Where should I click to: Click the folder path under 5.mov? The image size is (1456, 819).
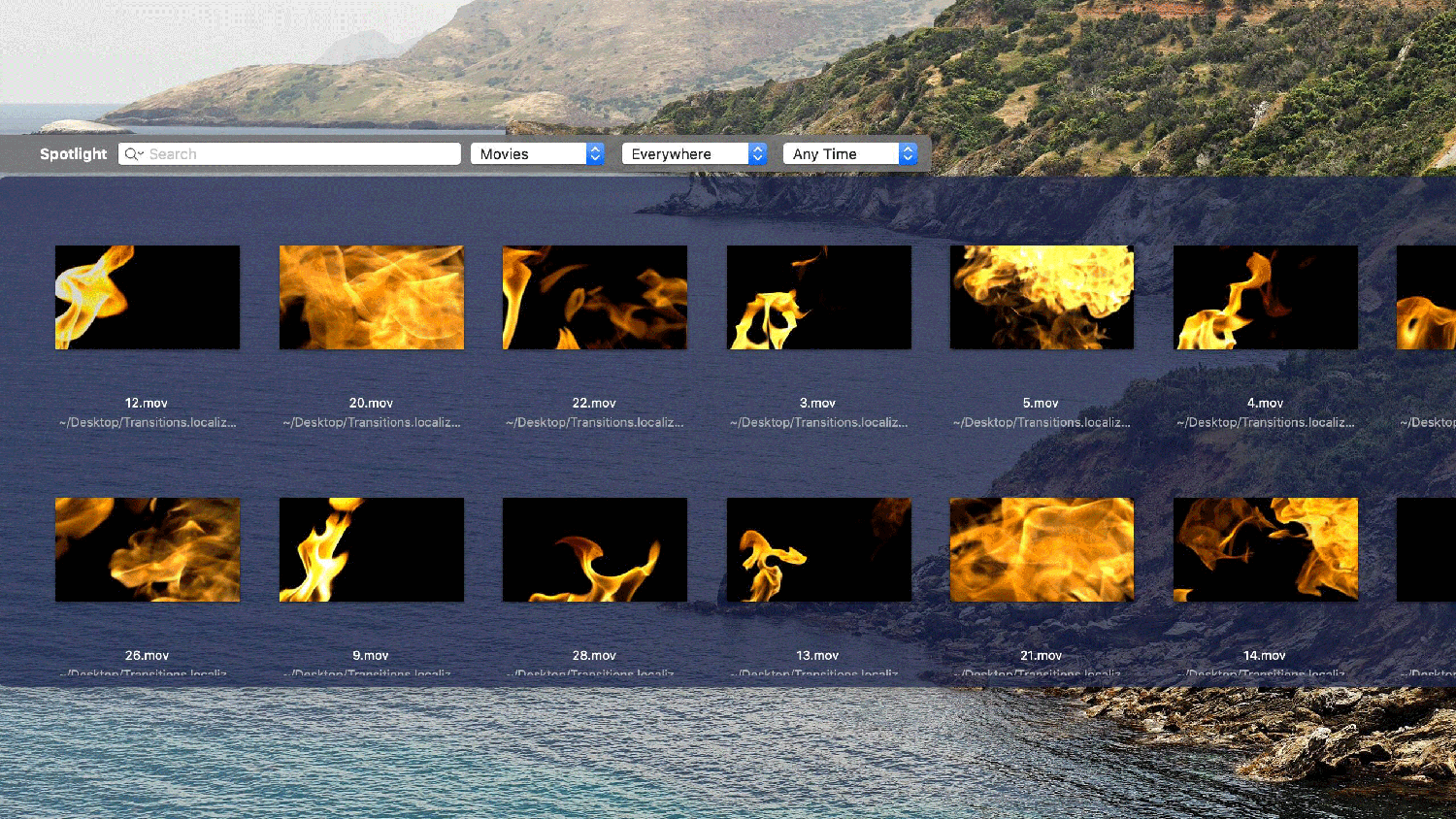[1042, 422]
